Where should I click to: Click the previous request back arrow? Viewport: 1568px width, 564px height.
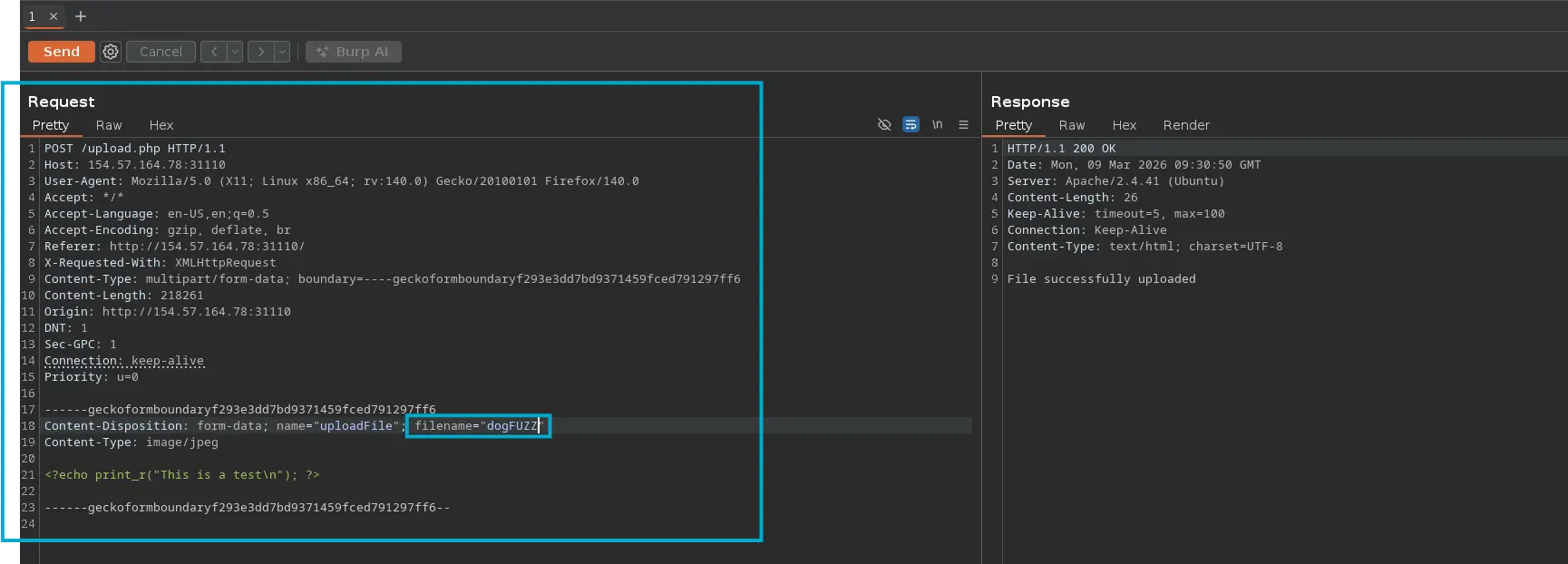[x=213, y=52]
